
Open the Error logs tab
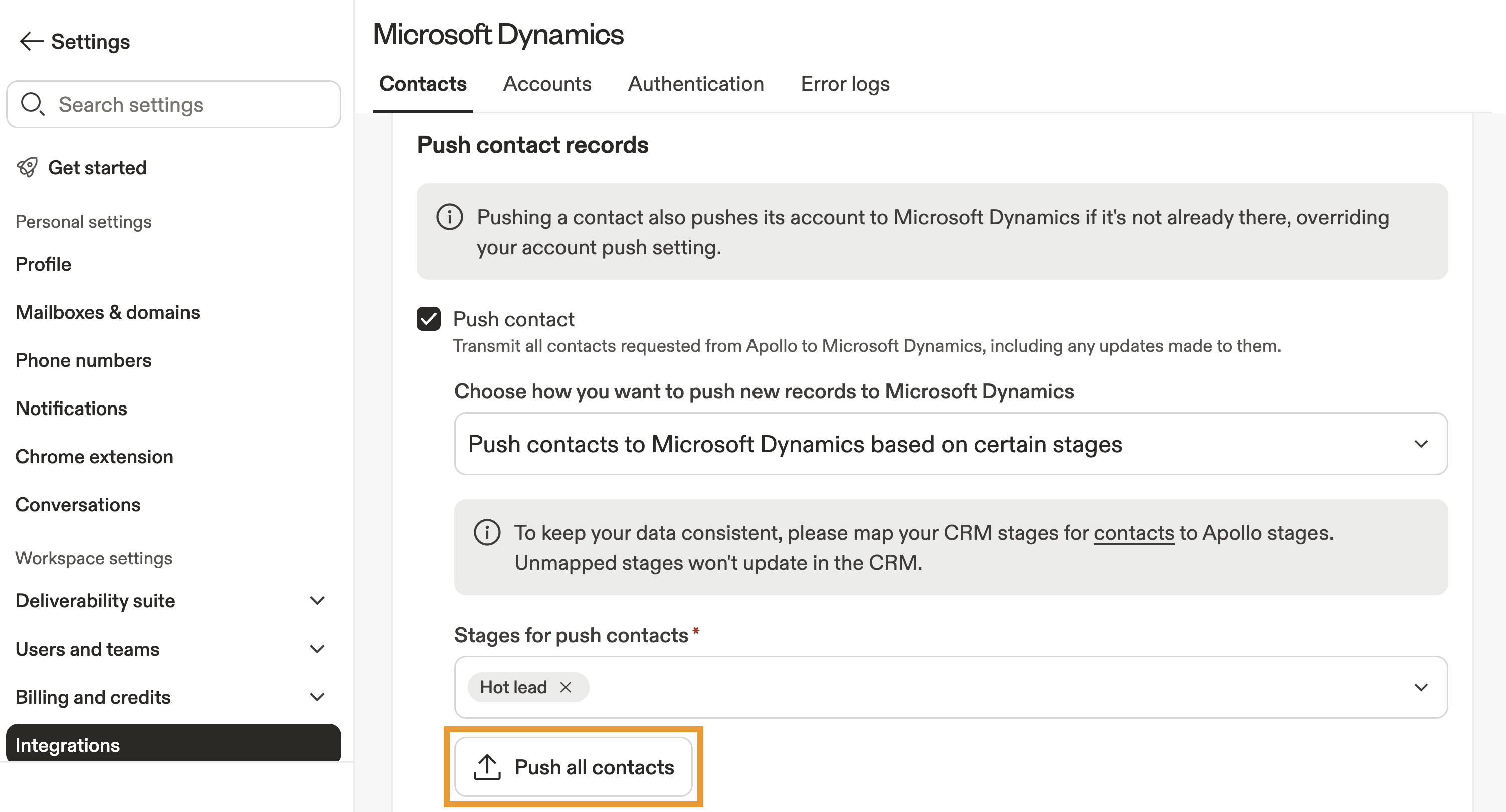(845, 84)
